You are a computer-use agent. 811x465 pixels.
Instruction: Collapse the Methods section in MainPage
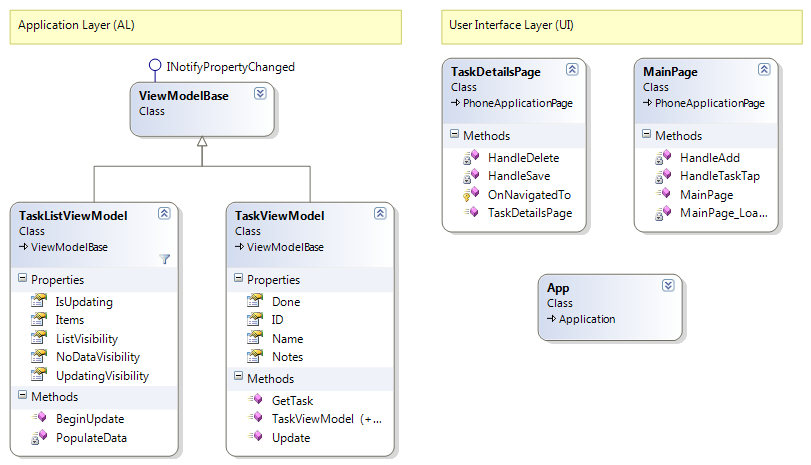(x=646, y=135)
